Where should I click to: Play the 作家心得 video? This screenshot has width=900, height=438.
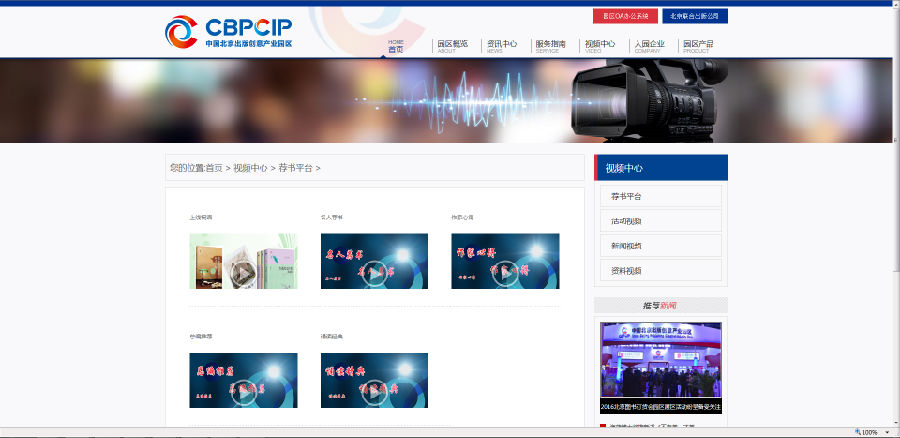coord(505,261)
